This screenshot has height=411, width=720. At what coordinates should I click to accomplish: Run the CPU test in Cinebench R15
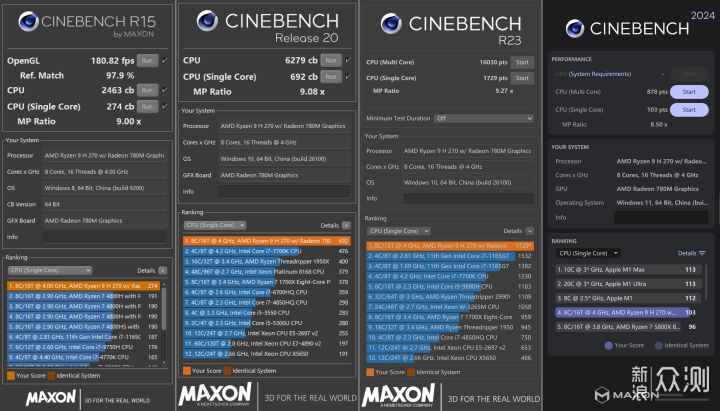(x=147, y=90)
